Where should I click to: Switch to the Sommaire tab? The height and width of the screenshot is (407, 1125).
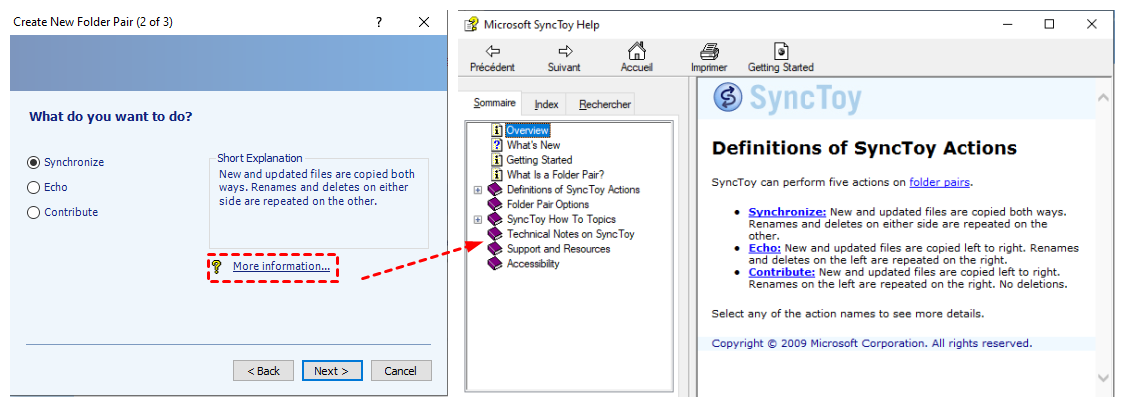494,103
